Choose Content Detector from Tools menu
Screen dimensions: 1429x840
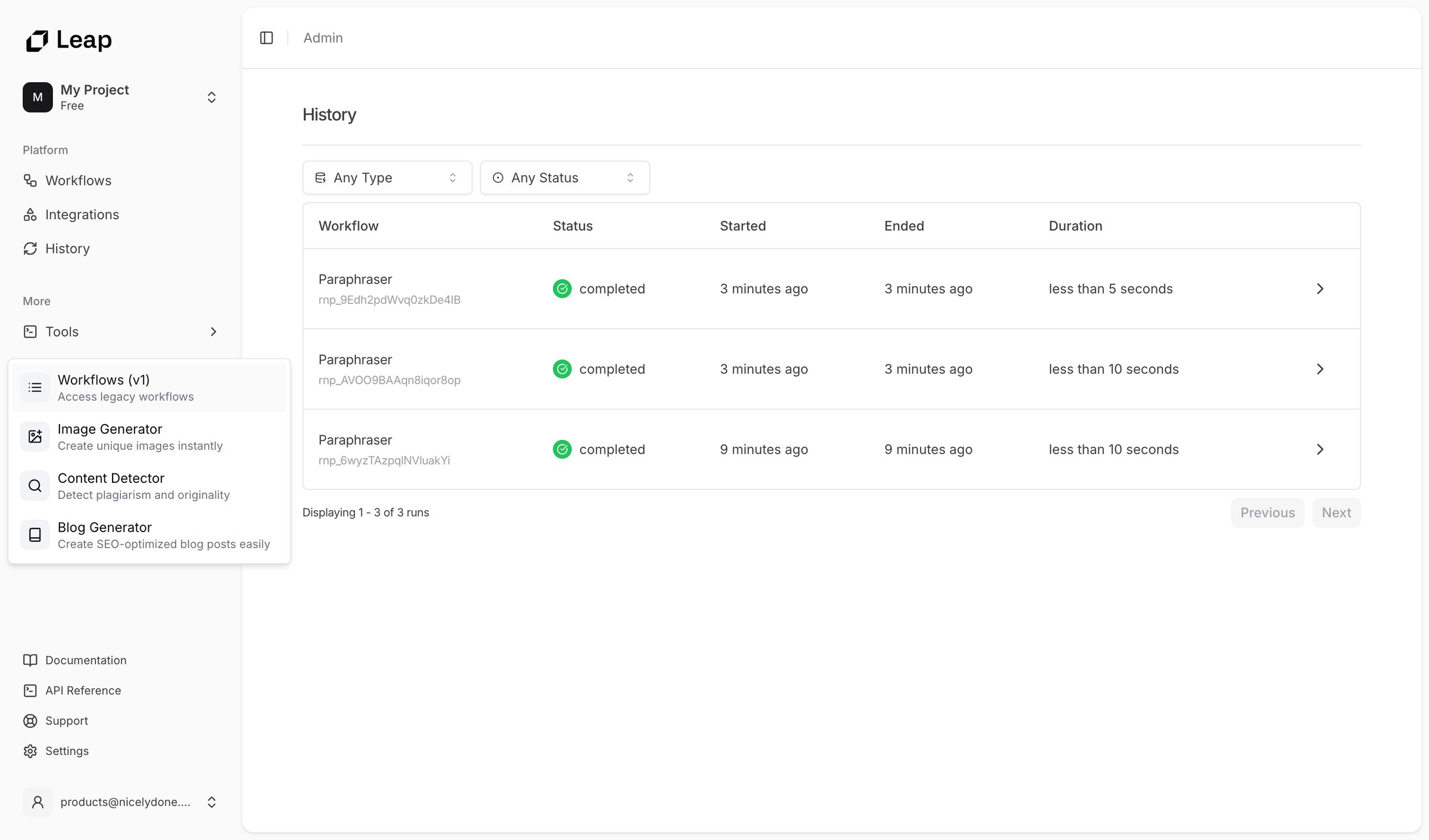coord(149,486)
